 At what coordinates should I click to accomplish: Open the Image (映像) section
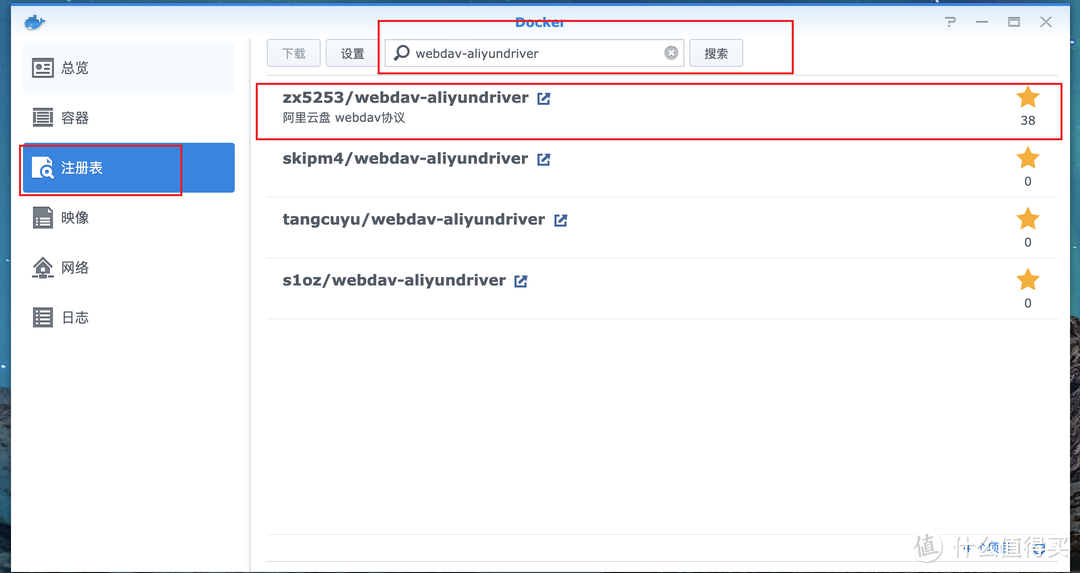coord(129,218)
